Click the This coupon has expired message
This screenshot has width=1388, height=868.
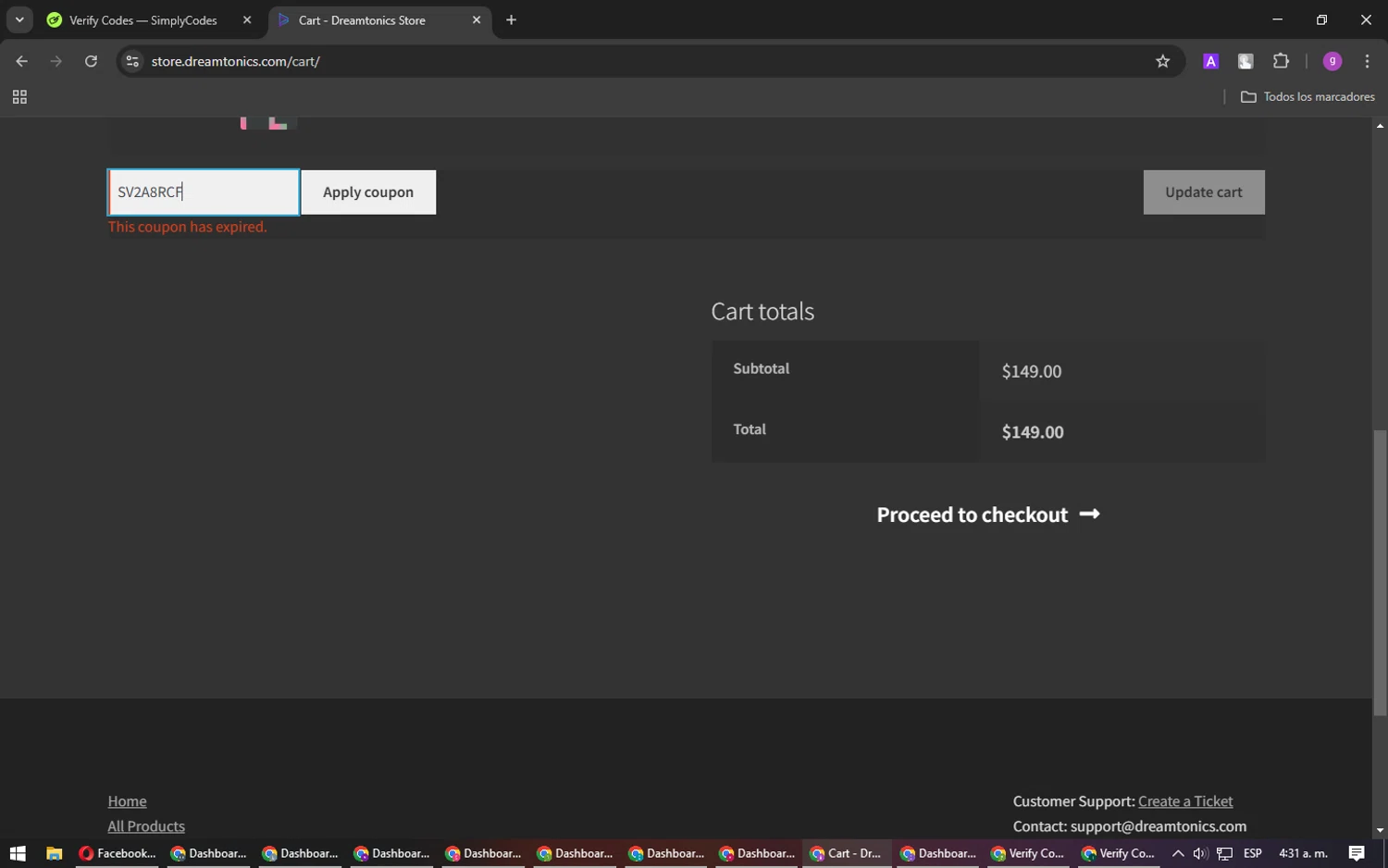[188, 227]
